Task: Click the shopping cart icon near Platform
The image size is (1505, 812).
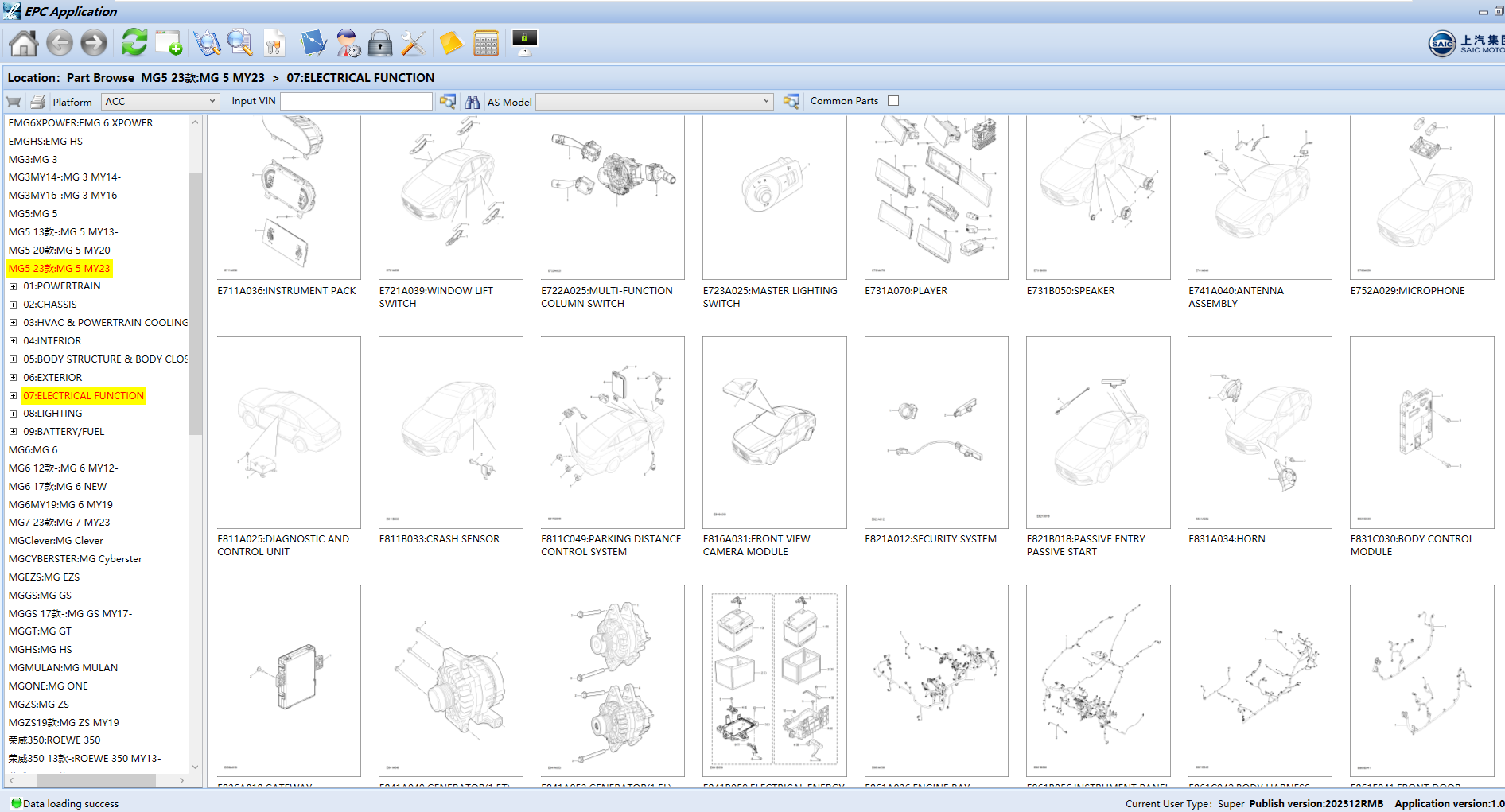Action: tap(14, 101)
